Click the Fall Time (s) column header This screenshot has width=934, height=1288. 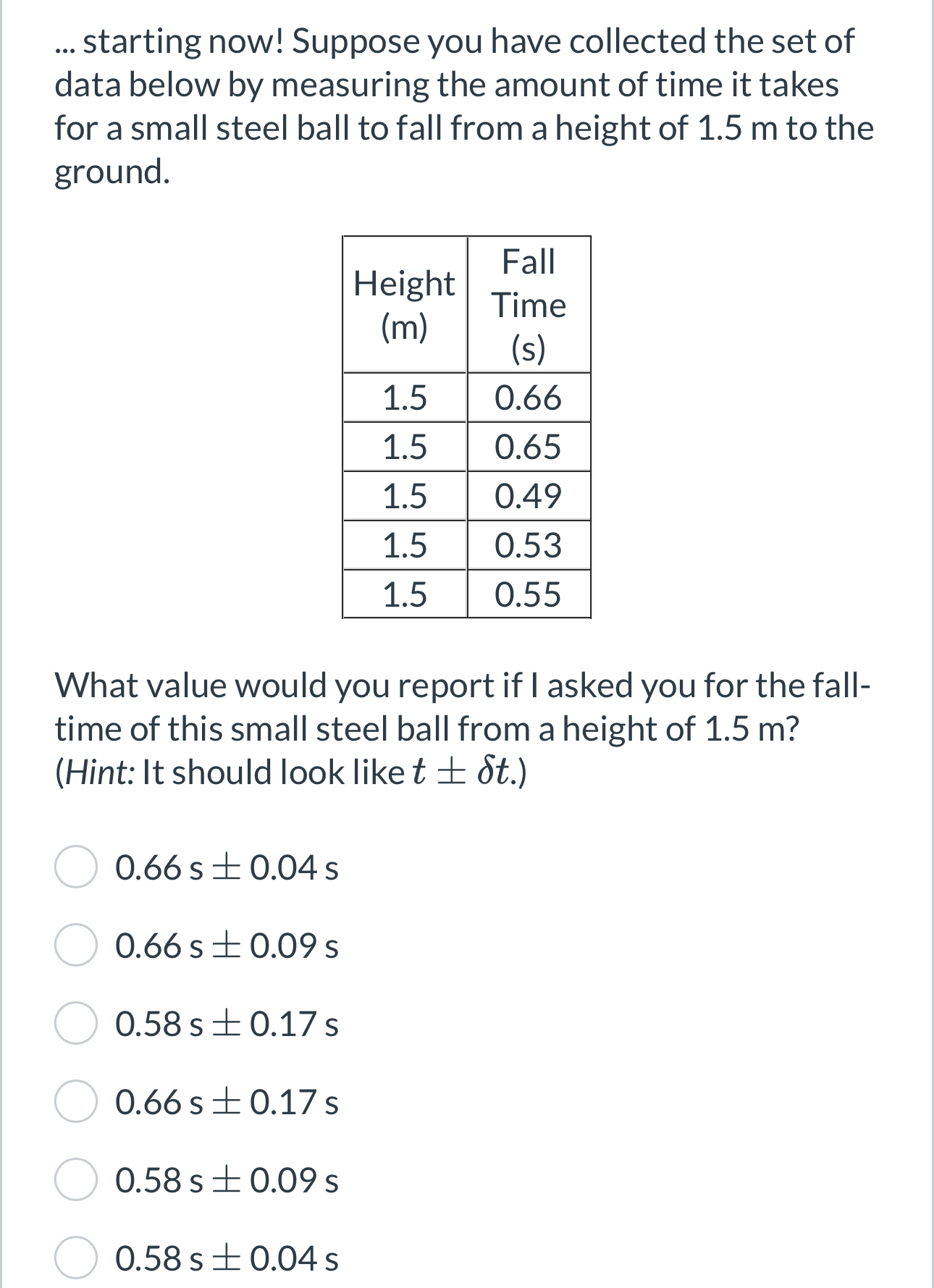pyautogui.click(x=529, y=305)
